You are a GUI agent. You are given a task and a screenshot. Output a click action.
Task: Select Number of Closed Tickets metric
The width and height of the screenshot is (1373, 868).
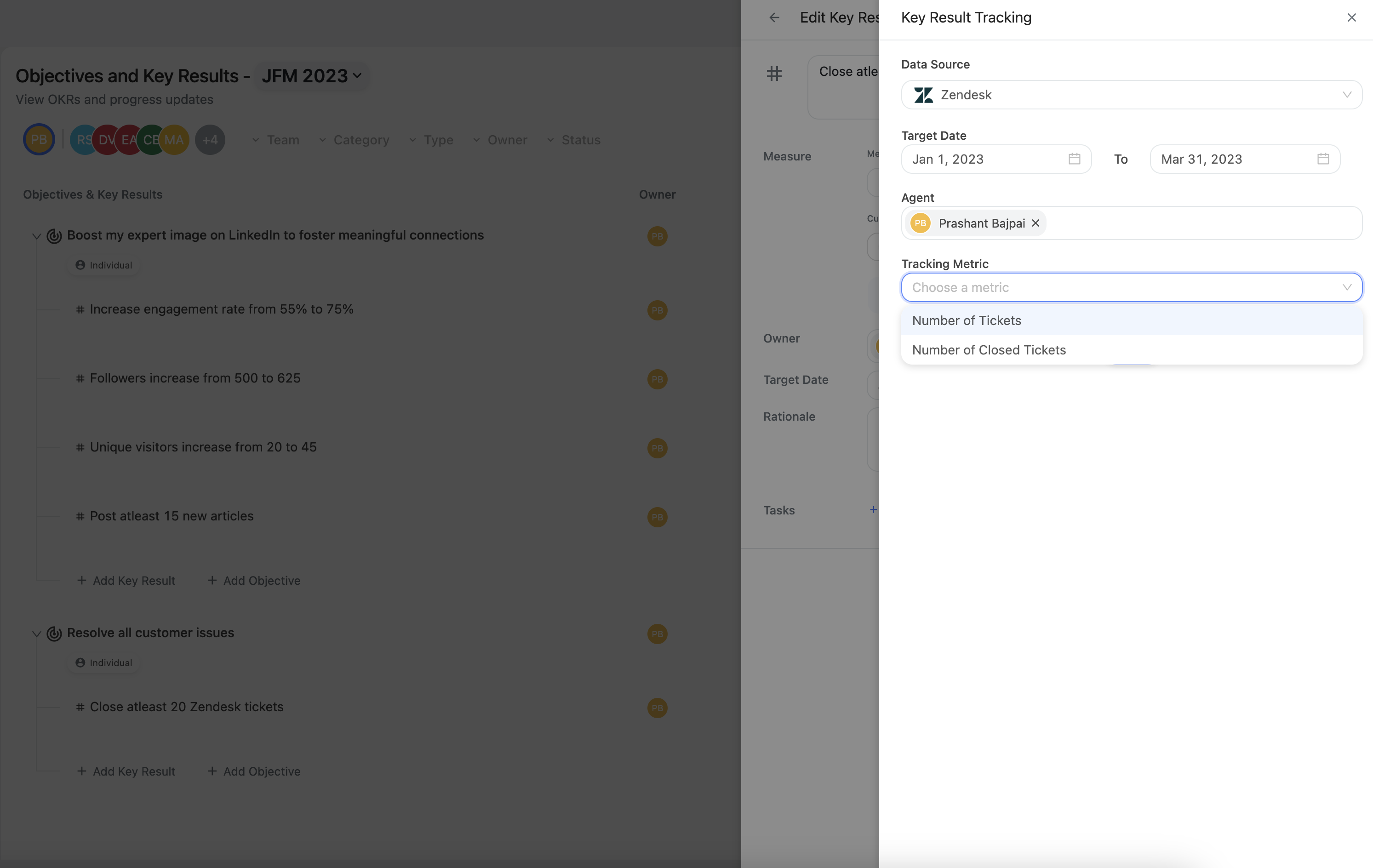pos(1131,350)
